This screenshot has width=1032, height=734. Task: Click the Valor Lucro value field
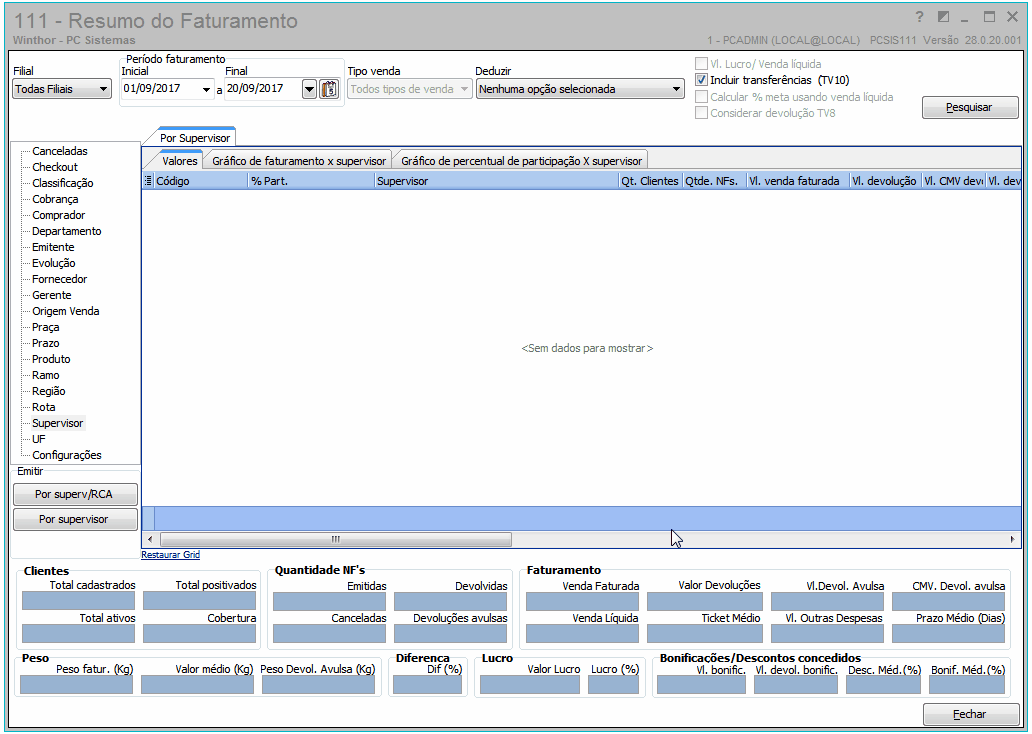click(x=530, y=685)
